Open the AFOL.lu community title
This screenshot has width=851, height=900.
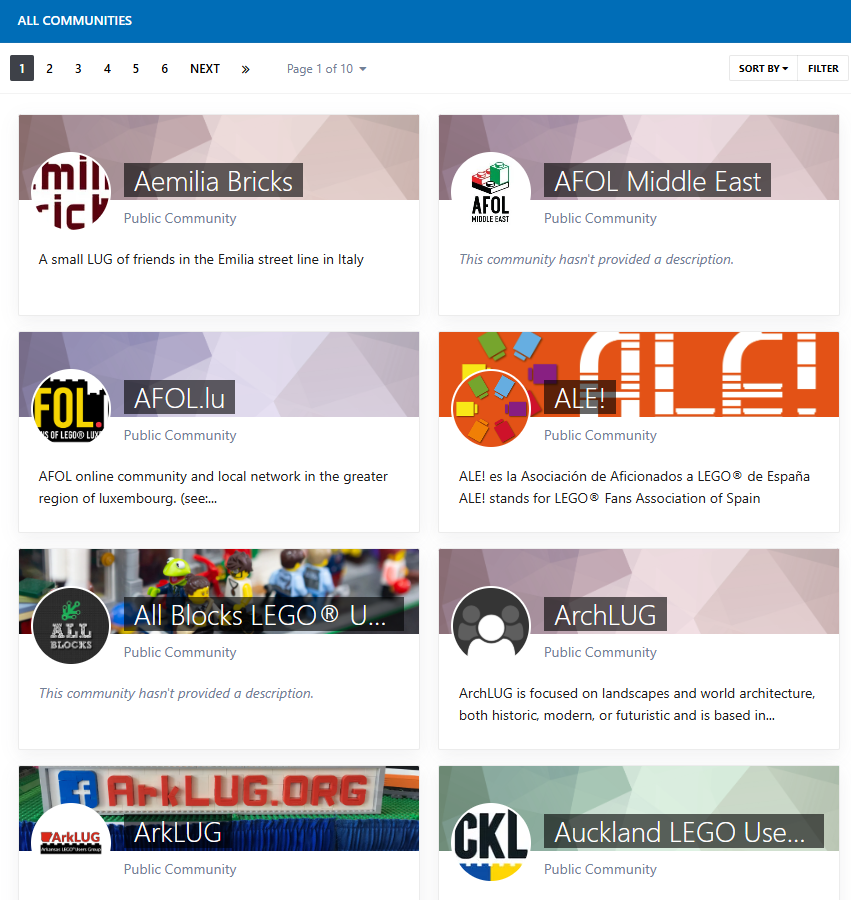(179, 398)
